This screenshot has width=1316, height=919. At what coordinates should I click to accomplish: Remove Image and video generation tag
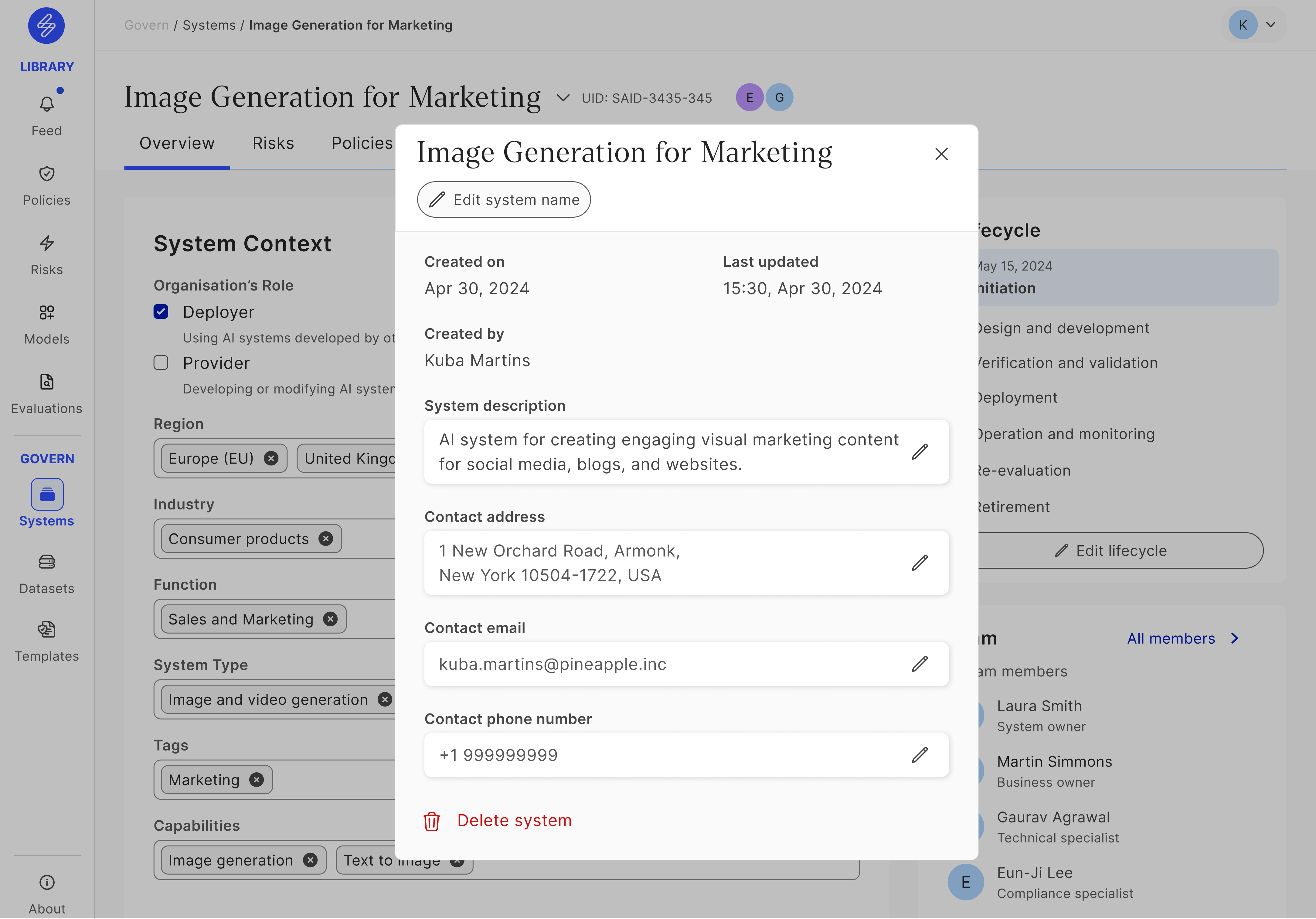coord(385,699)
